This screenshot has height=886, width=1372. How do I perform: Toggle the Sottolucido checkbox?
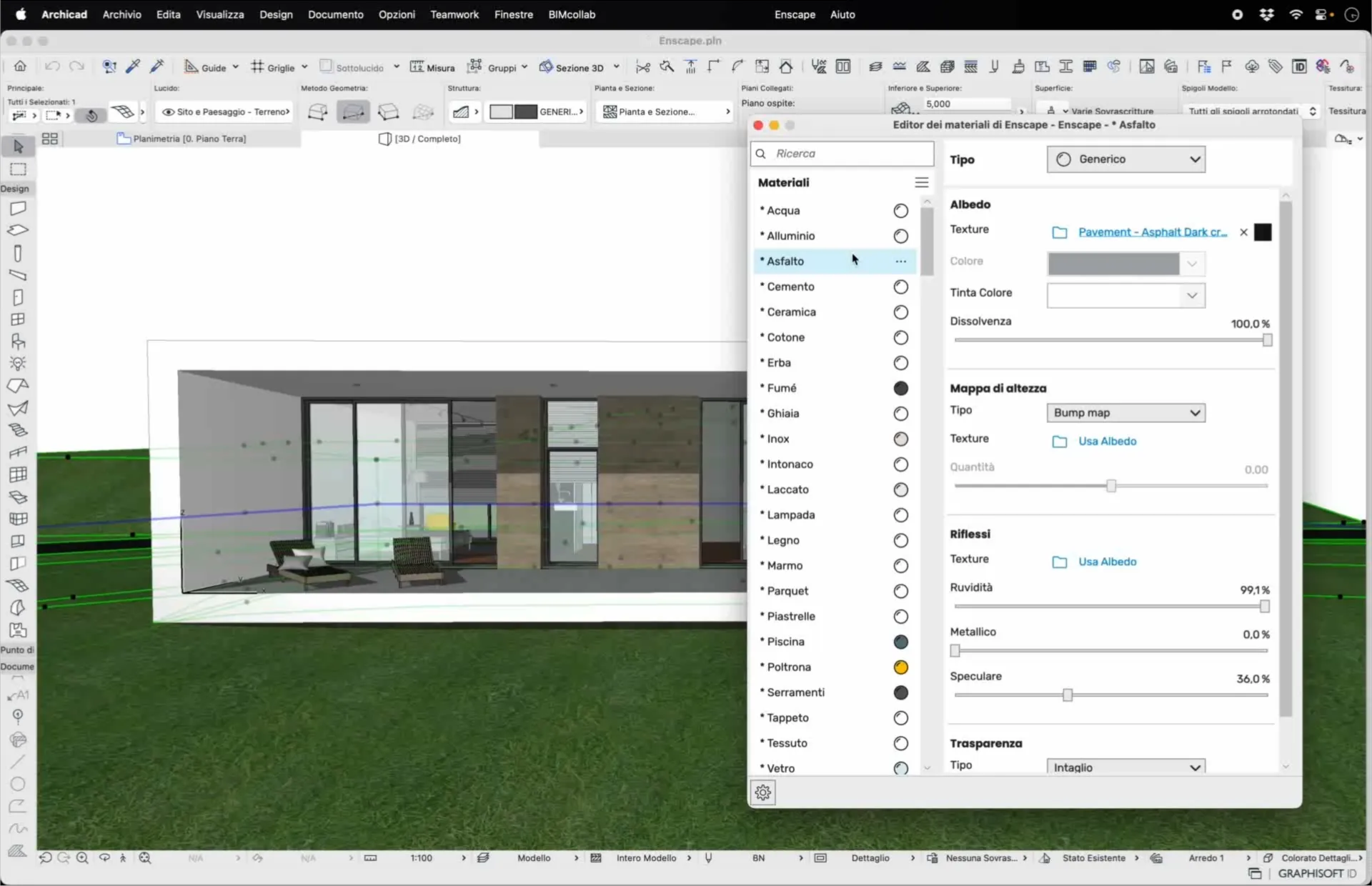[x=326, y=66]
